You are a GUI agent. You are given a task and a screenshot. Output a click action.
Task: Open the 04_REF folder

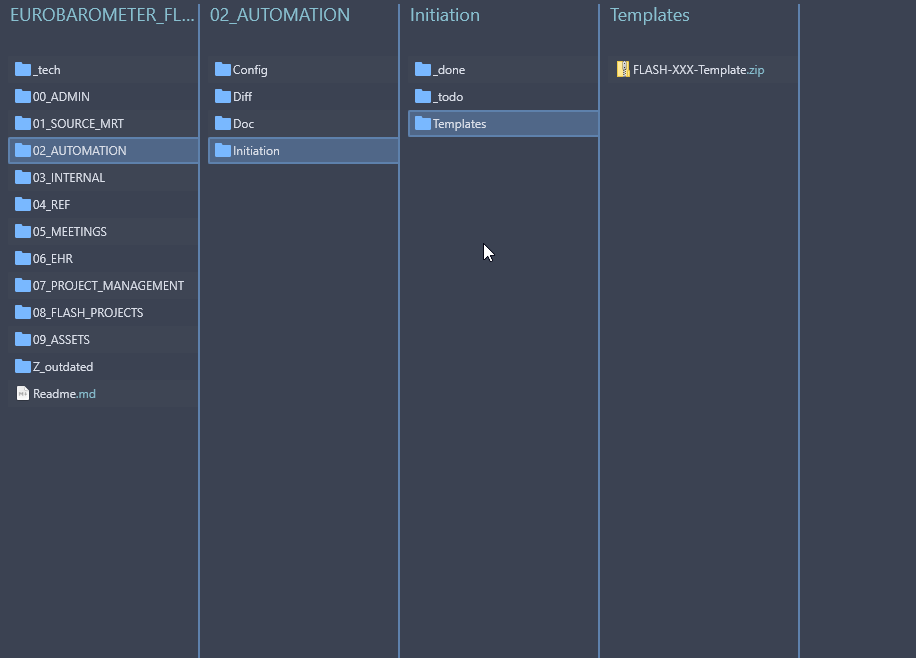click(103, 205)
